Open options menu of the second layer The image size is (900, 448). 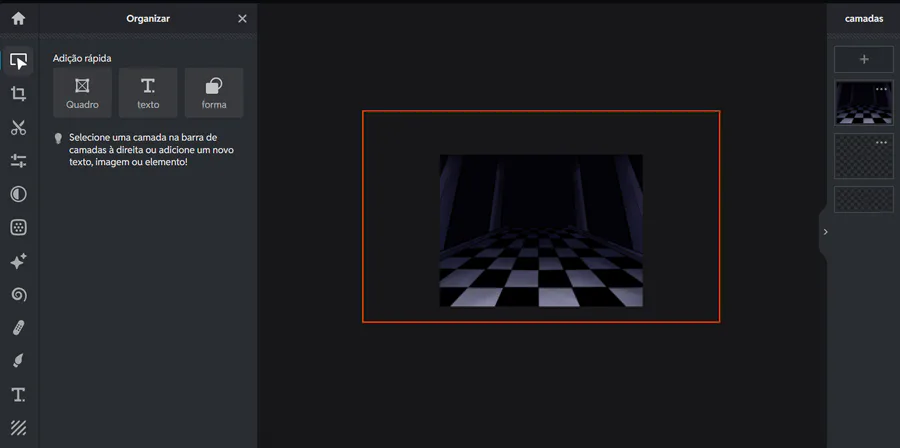point(882,143)
